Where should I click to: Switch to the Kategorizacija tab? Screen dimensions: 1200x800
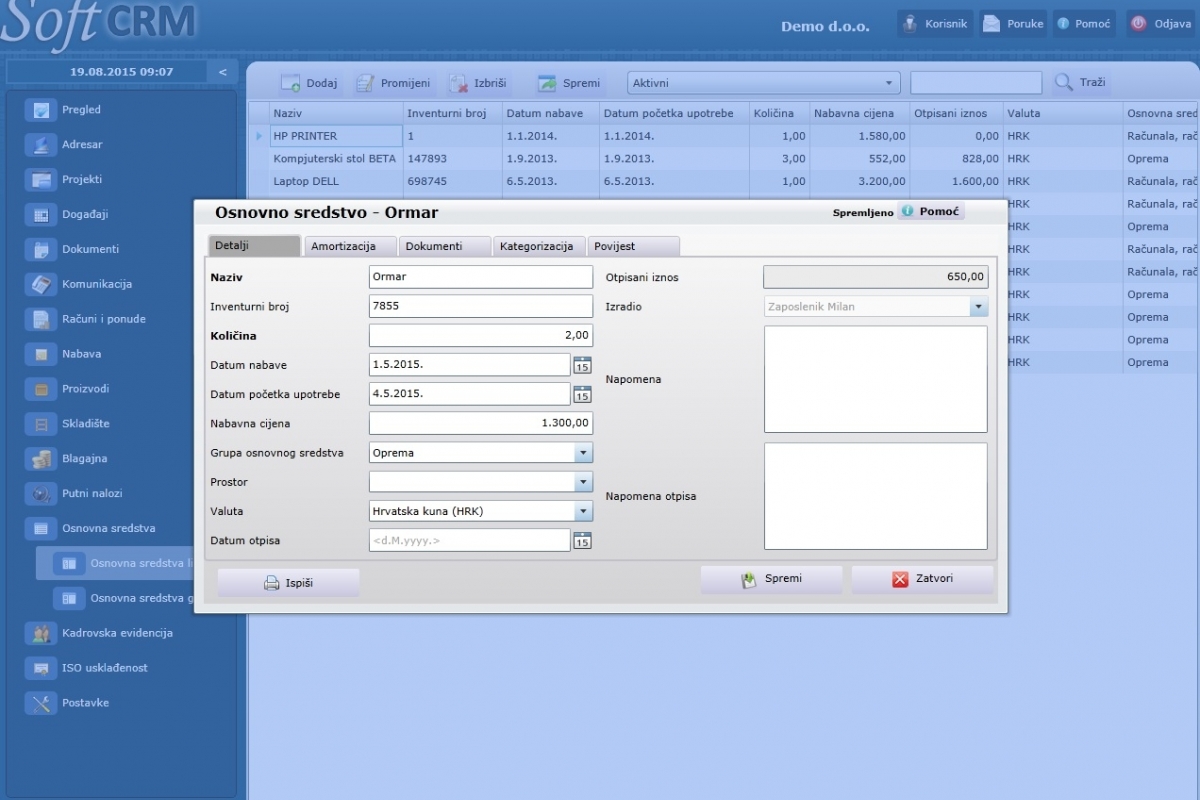[540, 246]
